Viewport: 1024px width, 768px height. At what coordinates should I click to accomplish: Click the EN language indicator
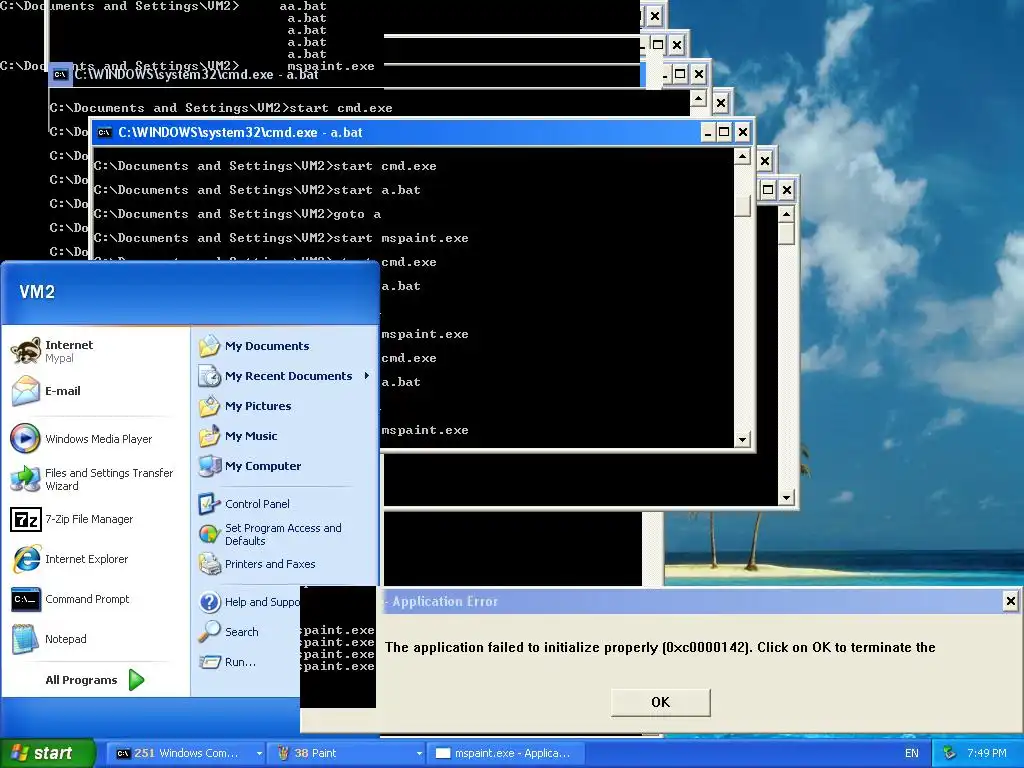point(912,753)
